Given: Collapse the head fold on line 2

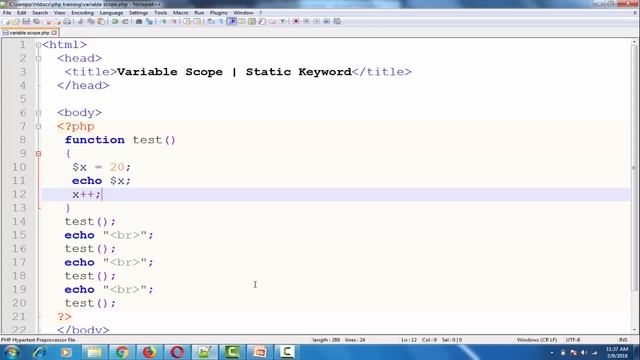Looking at the screenshot, I should (38, 58).
